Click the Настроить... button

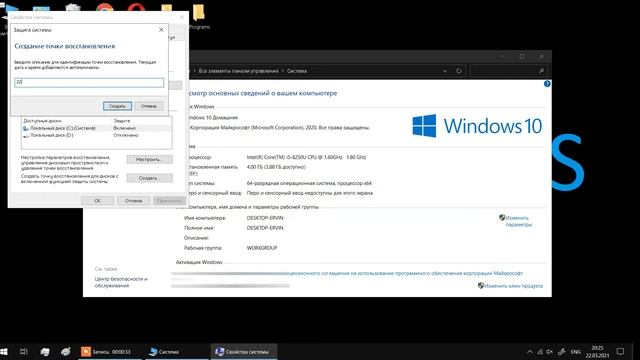(x=149, y=160)
